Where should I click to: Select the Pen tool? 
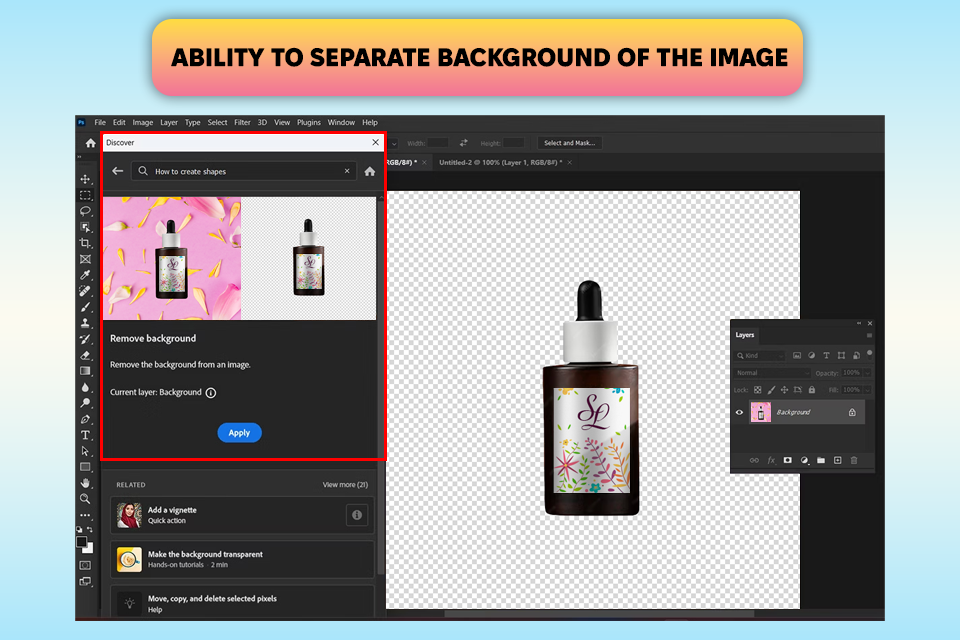coord(85,419)
